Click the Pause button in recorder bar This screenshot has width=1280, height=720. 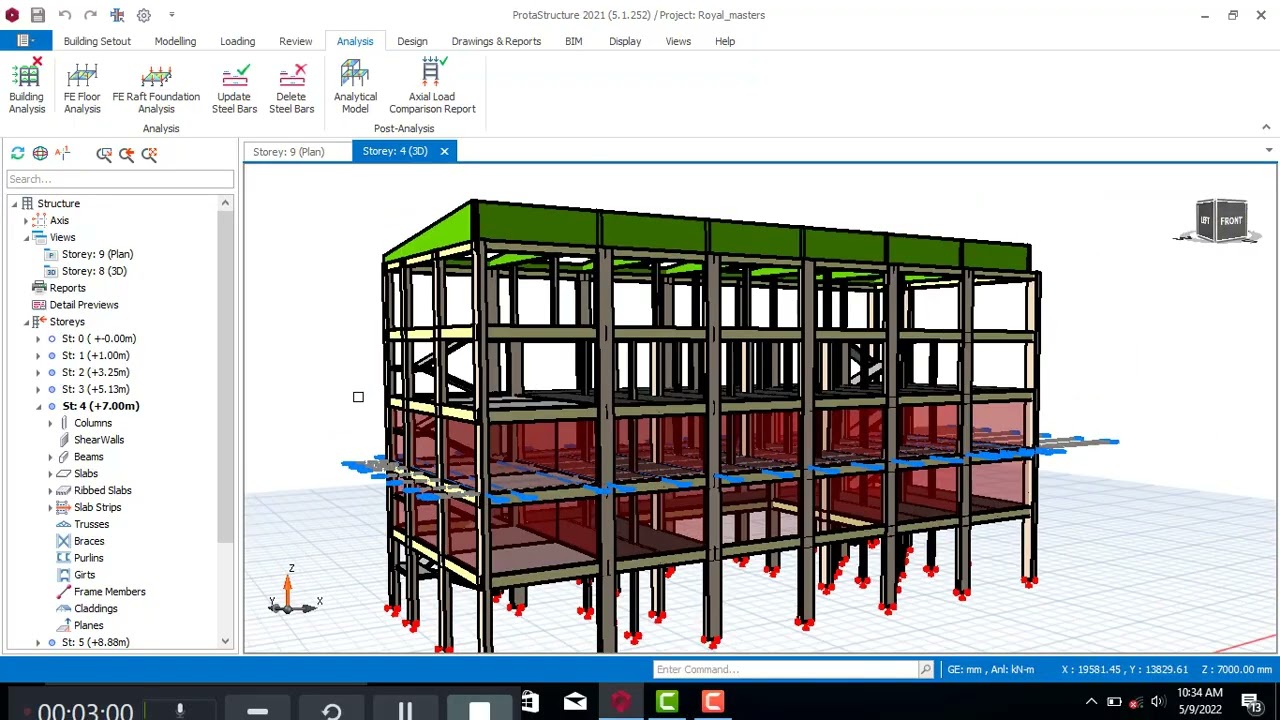pyautogui.click(x=405, y=711)
